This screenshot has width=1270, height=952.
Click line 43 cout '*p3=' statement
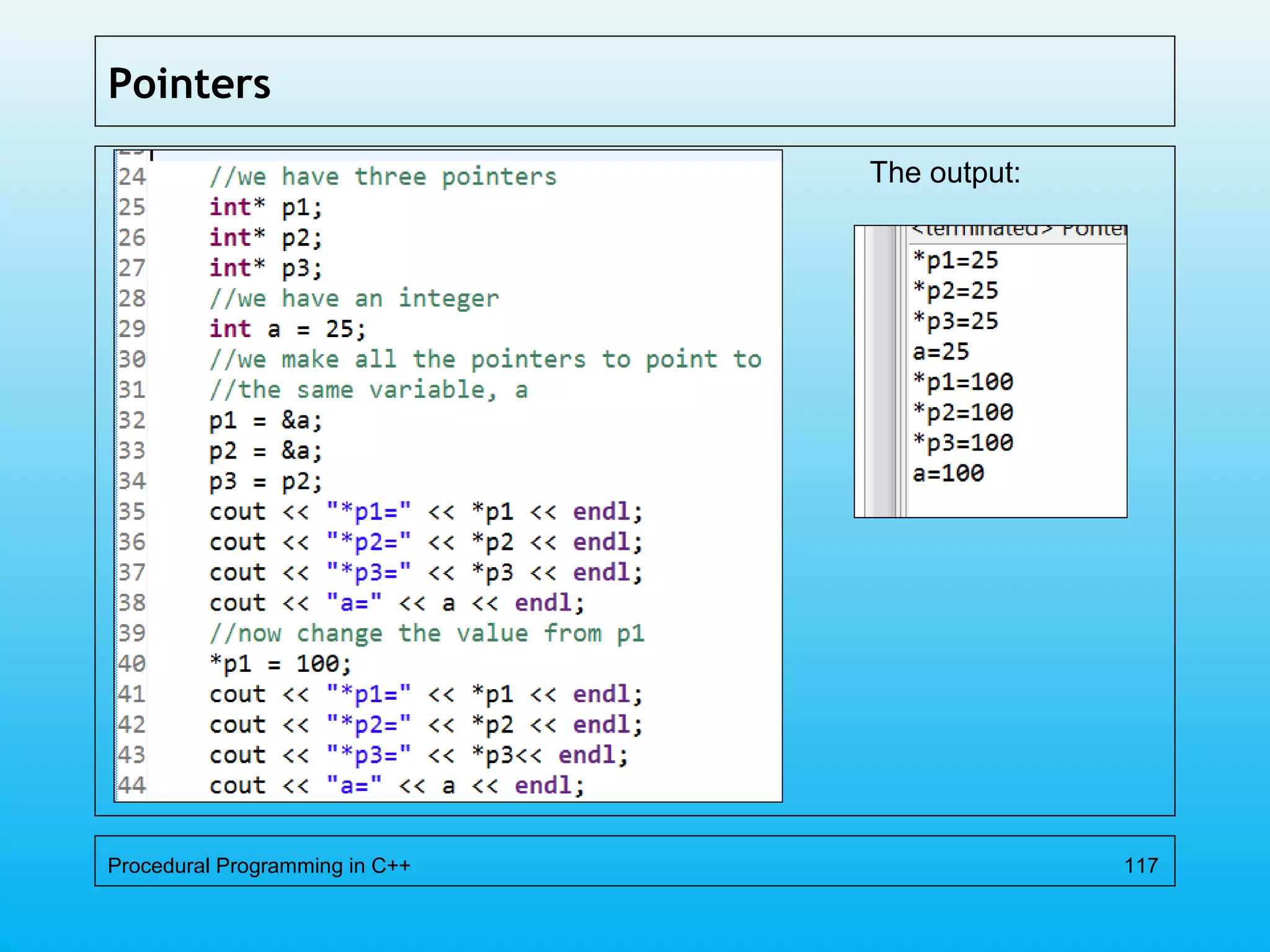419,755
